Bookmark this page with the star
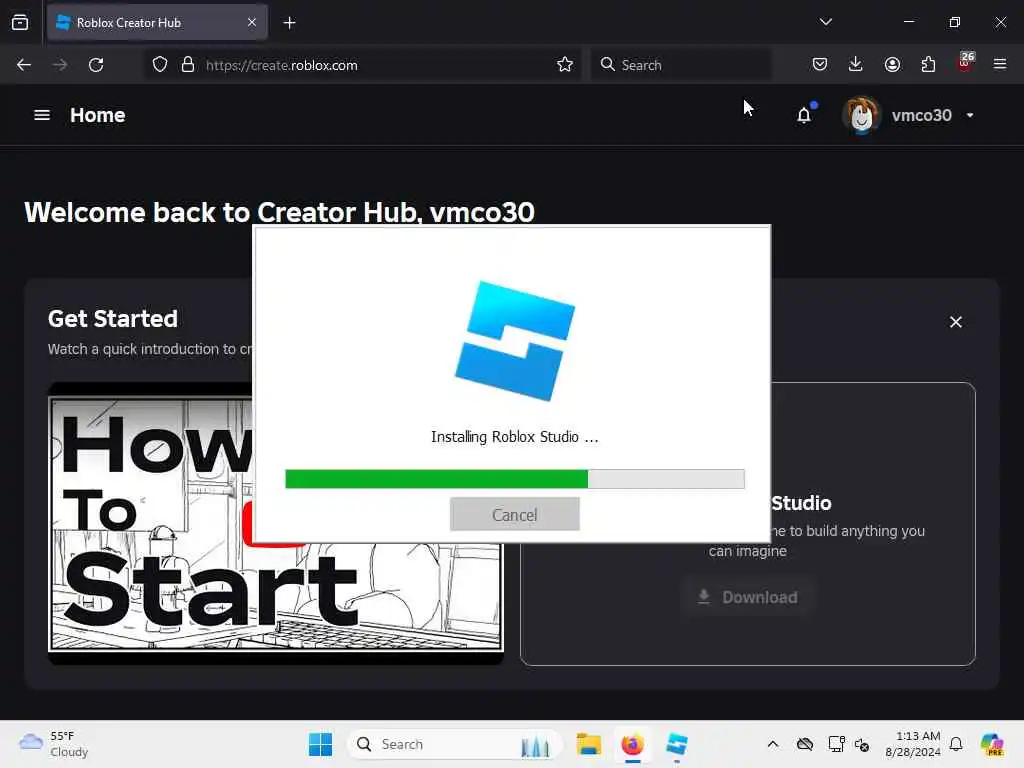The height and width of the screenshot is (768, 1024). pos(565,65)
